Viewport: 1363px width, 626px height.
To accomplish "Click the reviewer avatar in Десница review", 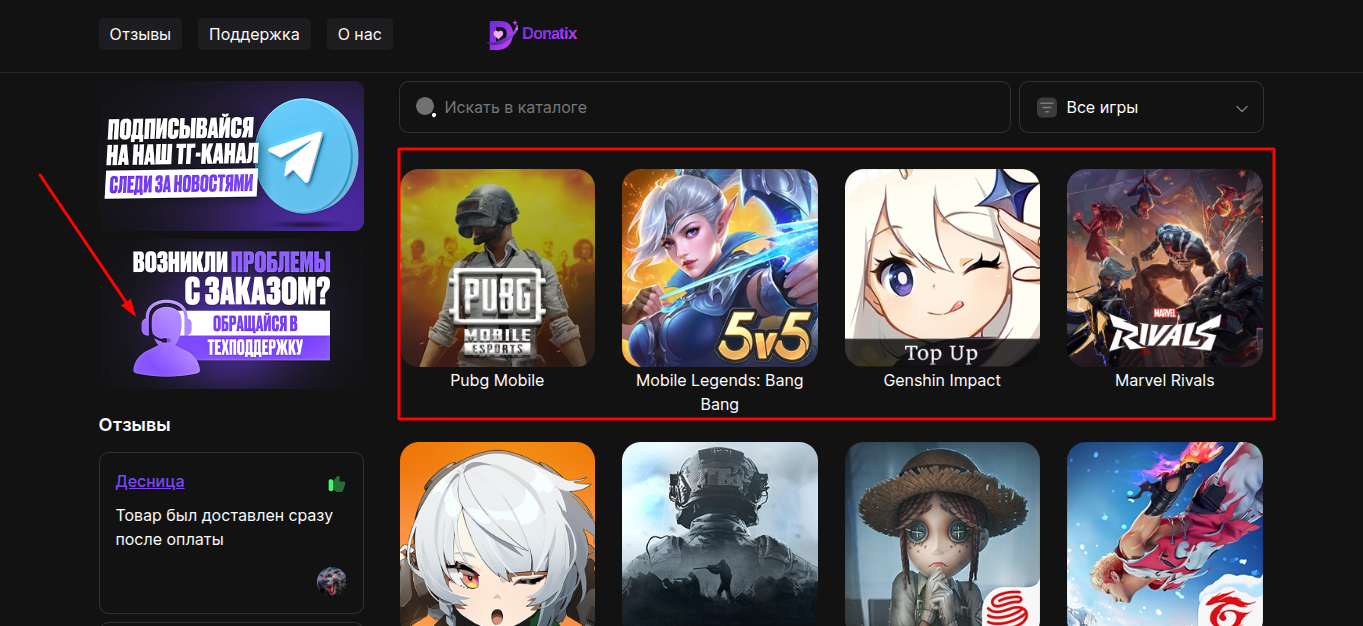I will click(331, 581).
